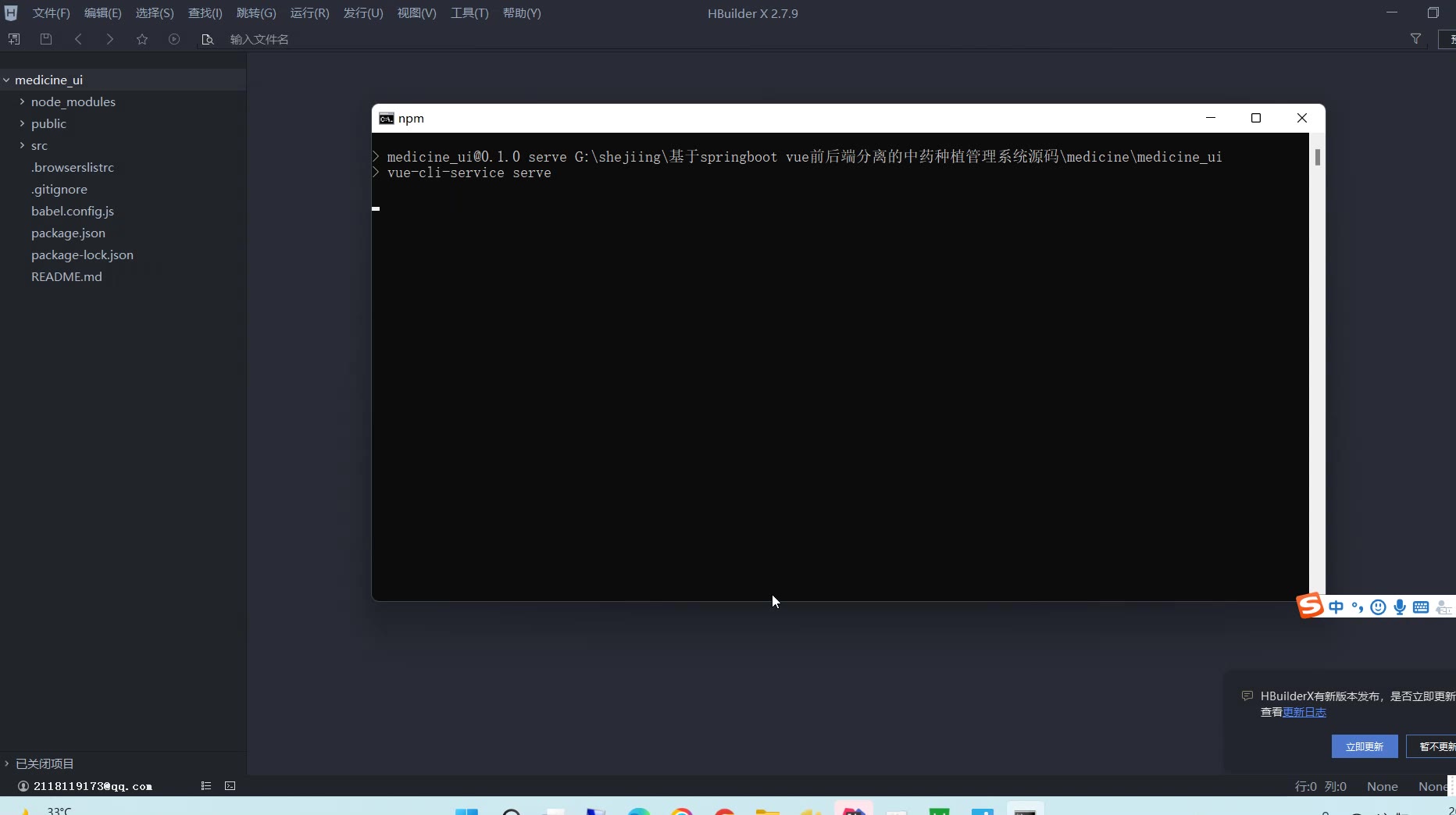Screen dimensions: 1456x815
Task: Click the 输入文件名 search field
Action: [x=812, y=39]
